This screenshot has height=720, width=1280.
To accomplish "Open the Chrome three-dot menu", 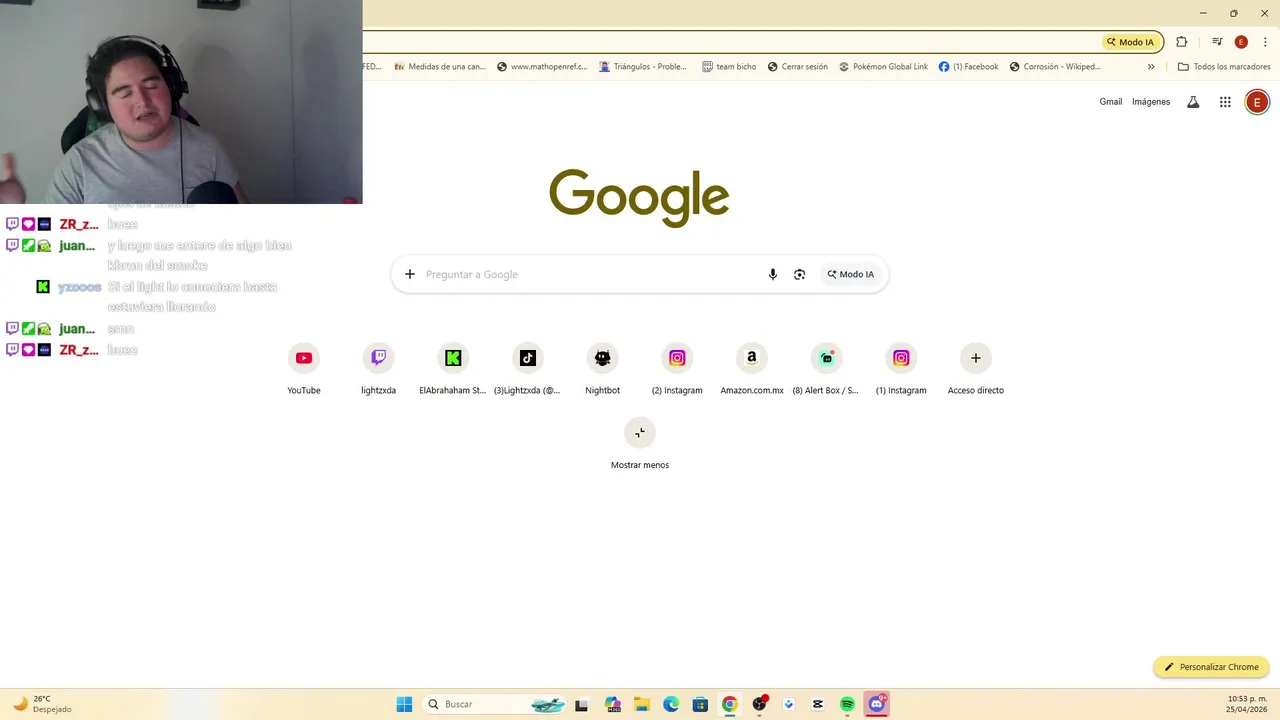I will point(1265,42).
